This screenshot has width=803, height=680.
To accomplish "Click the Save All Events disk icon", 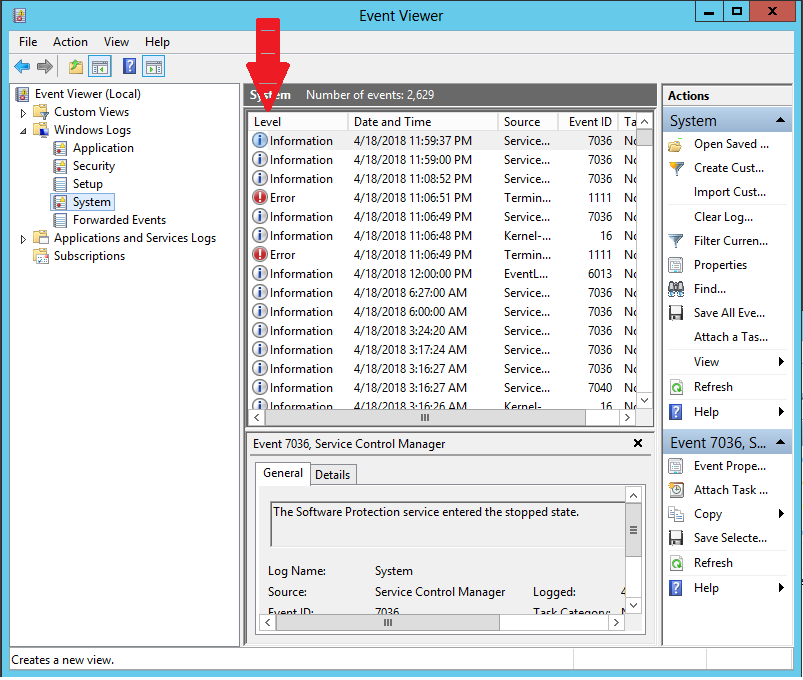I will pyautogui.click(x=676, y=313).
